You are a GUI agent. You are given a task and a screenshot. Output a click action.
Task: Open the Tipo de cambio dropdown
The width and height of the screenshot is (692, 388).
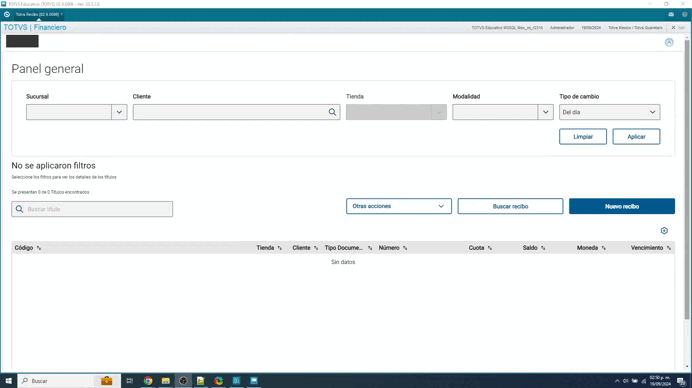click(x=609, y=112)
